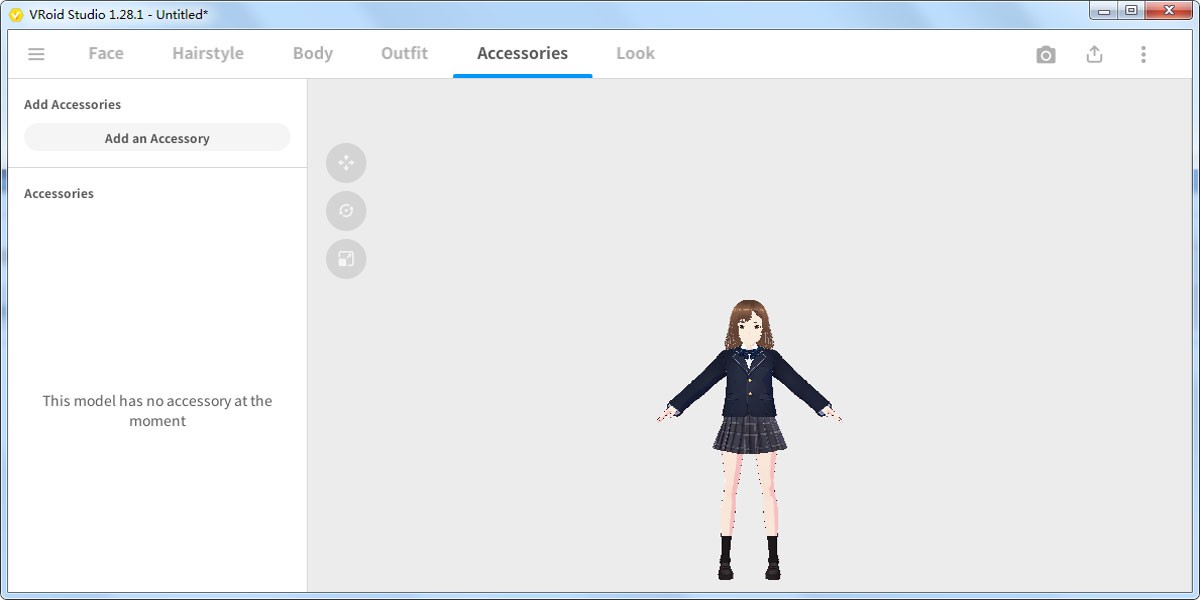
Task: Click the empty Accessories list panel
Action: (x=155, y=280)
